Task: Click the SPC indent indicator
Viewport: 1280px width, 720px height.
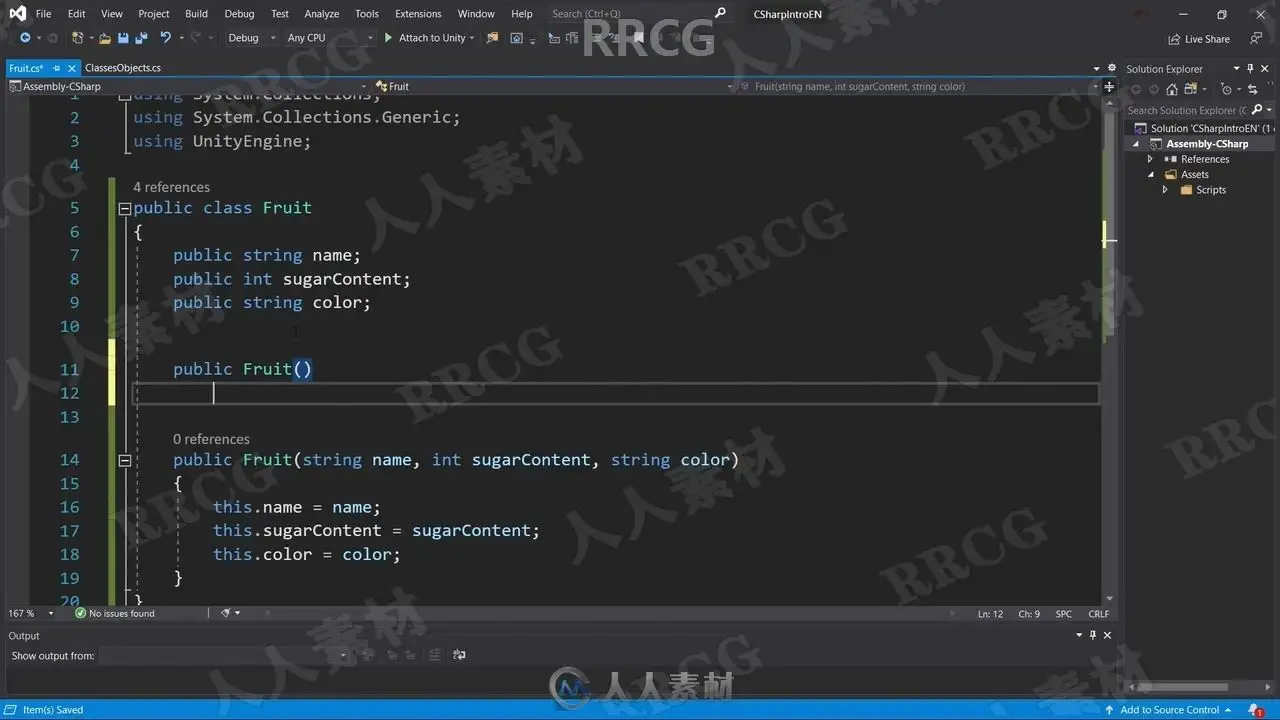Action: tap(1063, 613)
